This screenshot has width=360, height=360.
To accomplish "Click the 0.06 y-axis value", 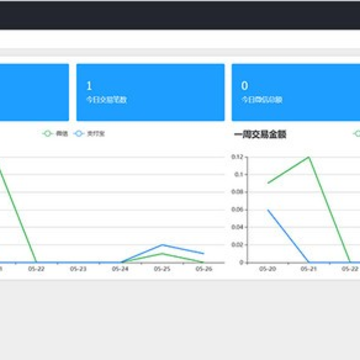I will click(x=238, y=210).
